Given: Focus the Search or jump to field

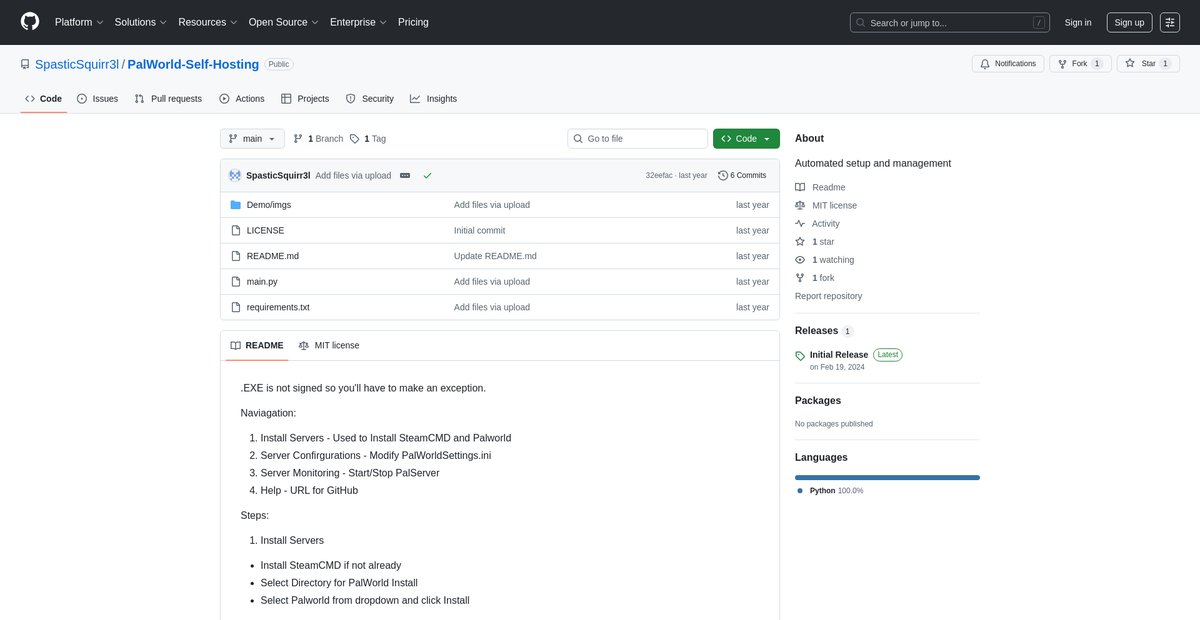Looking at the screenshot, I should coord(950,22).
